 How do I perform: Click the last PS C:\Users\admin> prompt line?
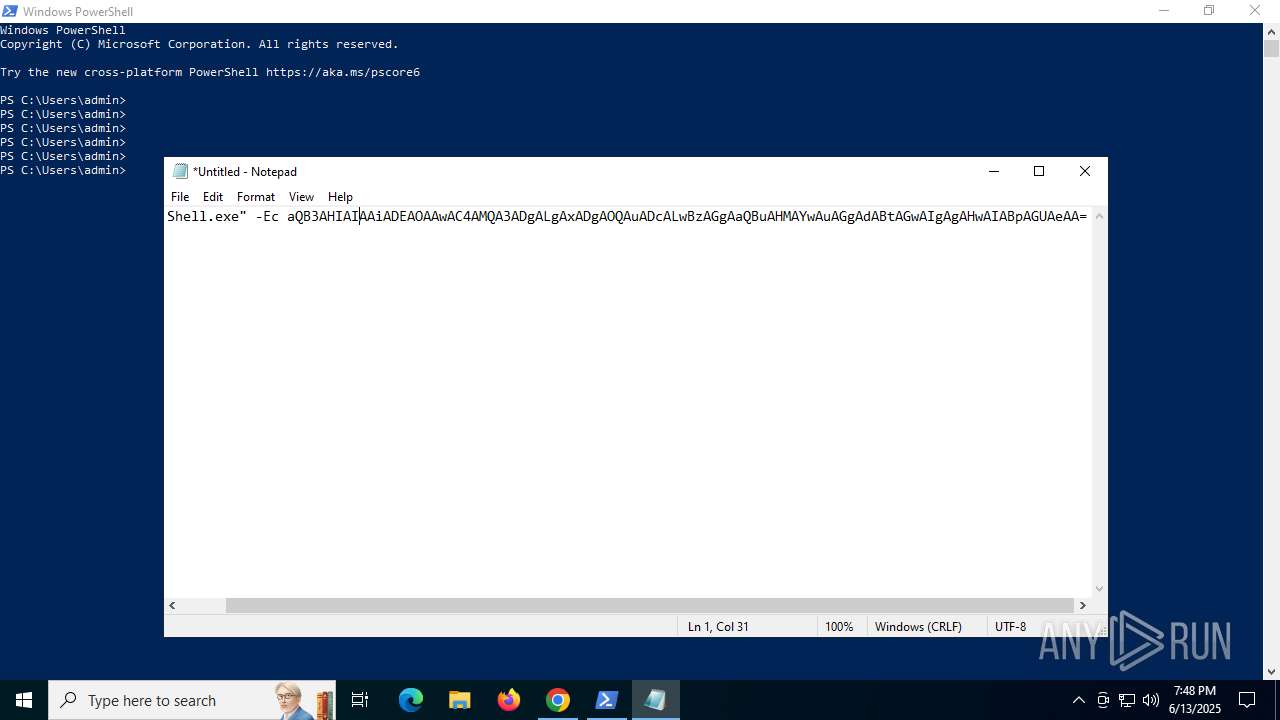click(x=63, y=170)
